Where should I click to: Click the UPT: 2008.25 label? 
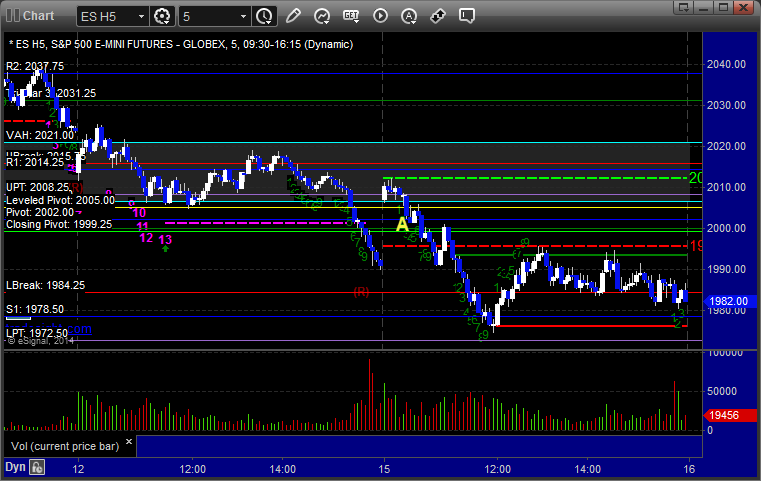(x=37, y=187)
